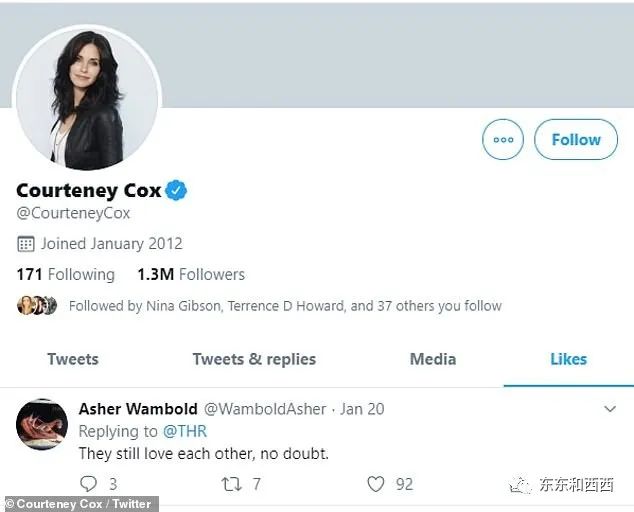The width and height of the screenshot is (634, 512).
Task: Open the Asher Wambold profile name
Action: (137, 409)
